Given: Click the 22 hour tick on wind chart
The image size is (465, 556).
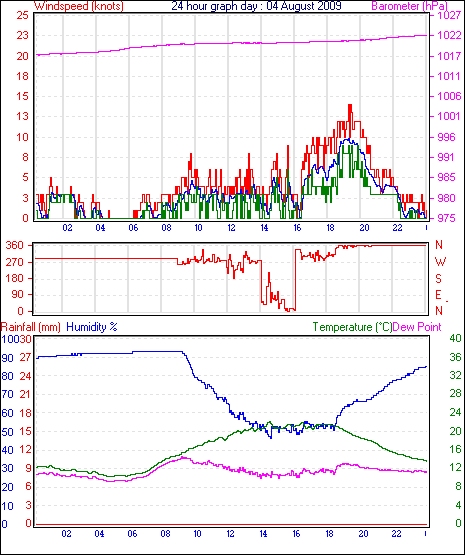Looking at the screenshot, I should [x=397, y=228].
